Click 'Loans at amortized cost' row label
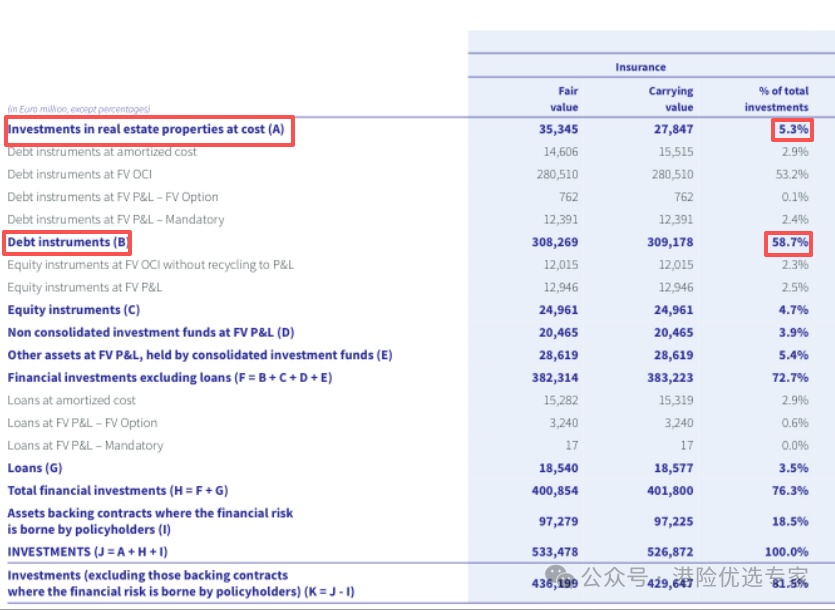The image size is (835, 610). point(71,400)
